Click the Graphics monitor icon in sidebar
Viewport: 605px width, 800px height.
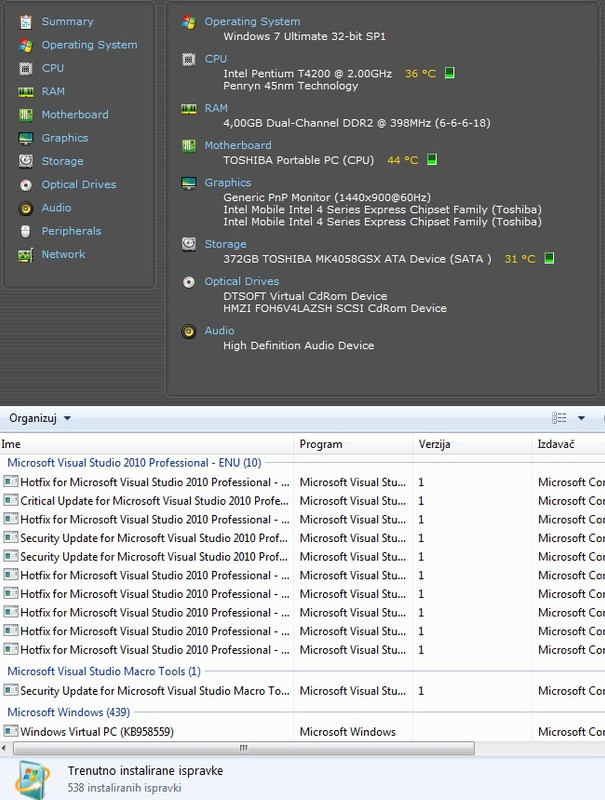pyautogui.click(x=26, y=138)
